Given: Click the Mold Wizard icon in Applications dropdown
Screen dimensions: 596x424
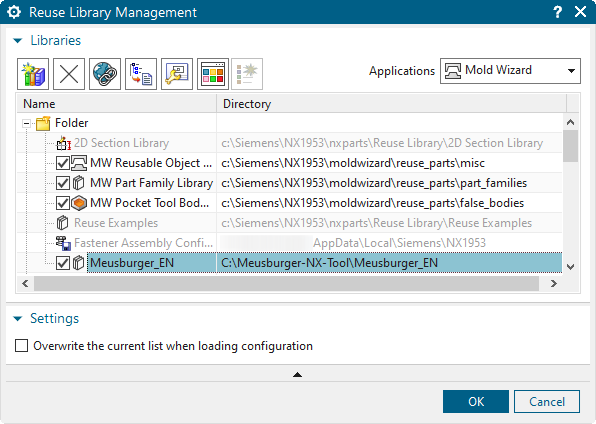Looking at the screenshot, I should (x=453, y=71).
